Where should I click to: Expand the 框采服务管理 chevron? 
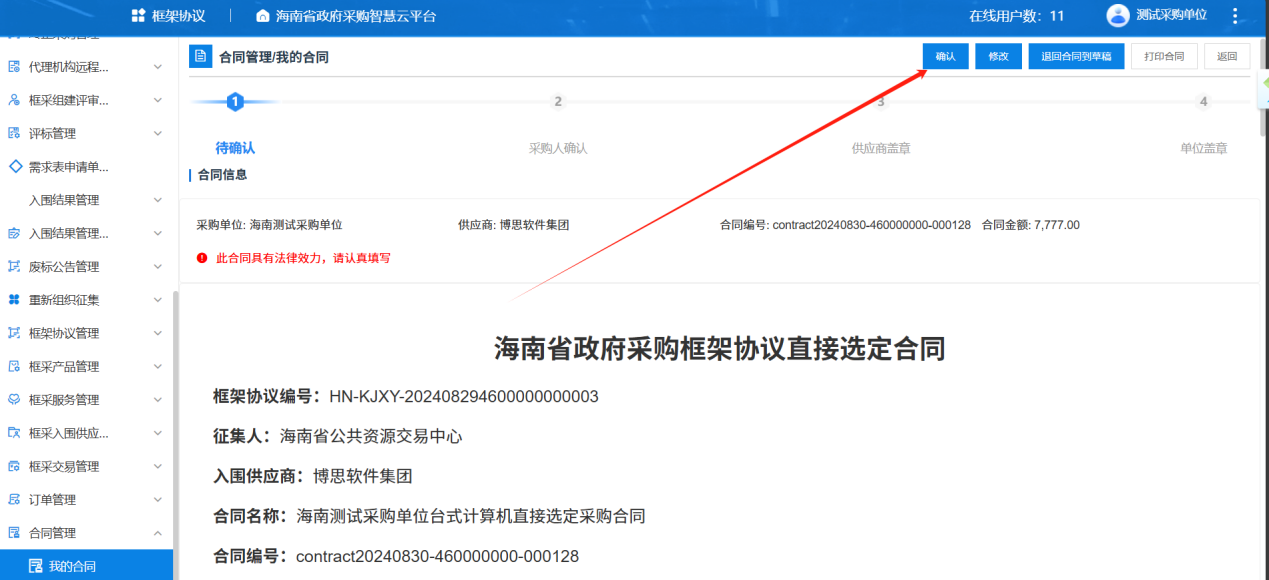[157, 399]
